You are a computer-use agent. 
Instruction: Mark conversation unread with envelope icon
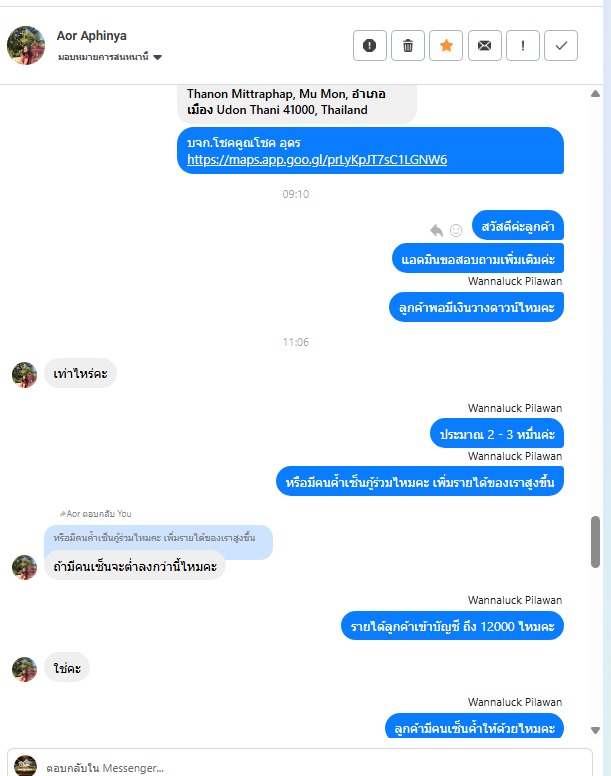point(484,46)
